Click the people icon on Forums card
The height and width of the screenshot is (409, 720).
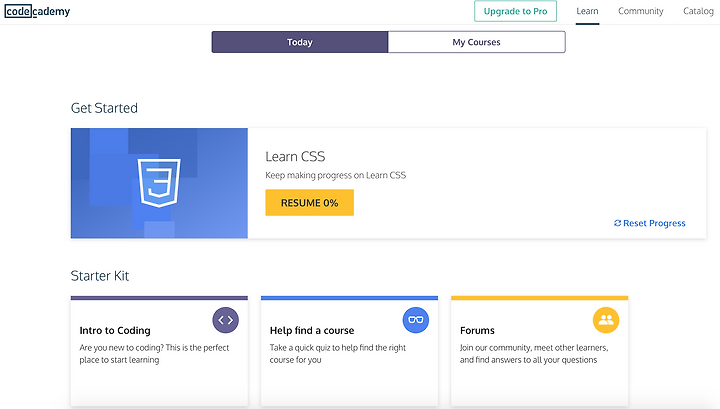tap(606, 320)
